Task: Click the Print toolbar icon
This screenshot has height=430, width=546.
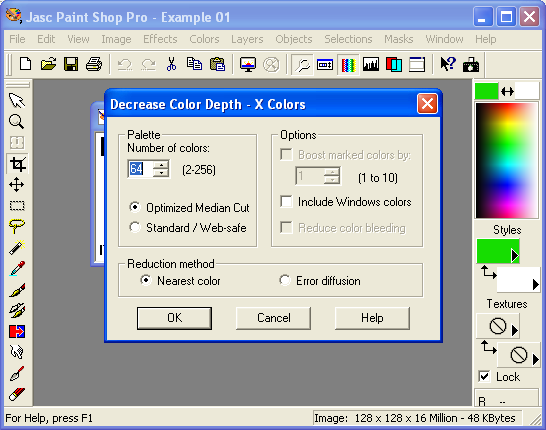Action: [94, 64]
